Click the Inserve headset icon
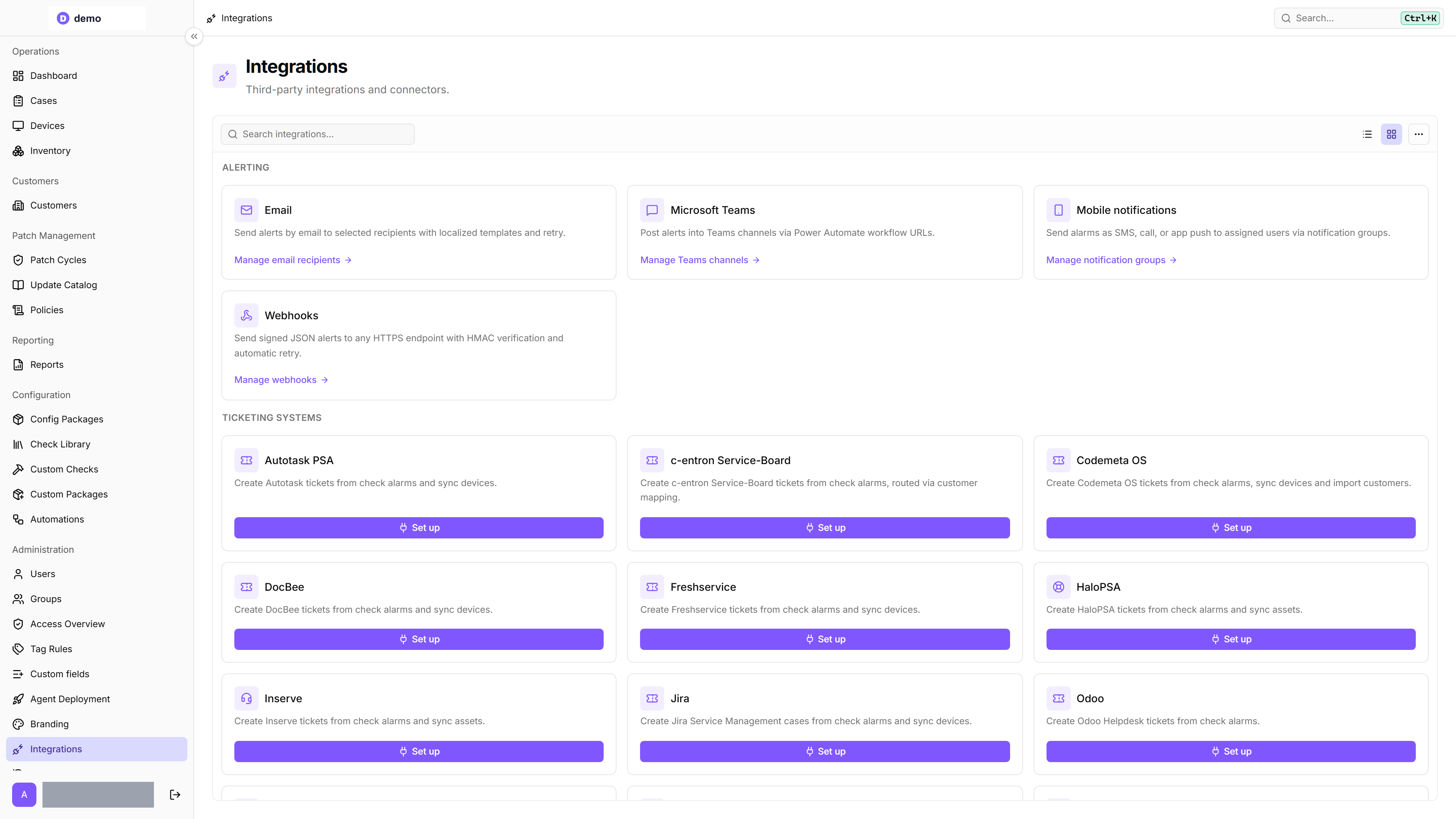Screen dimensions: 1456x819 click(246, 698)
